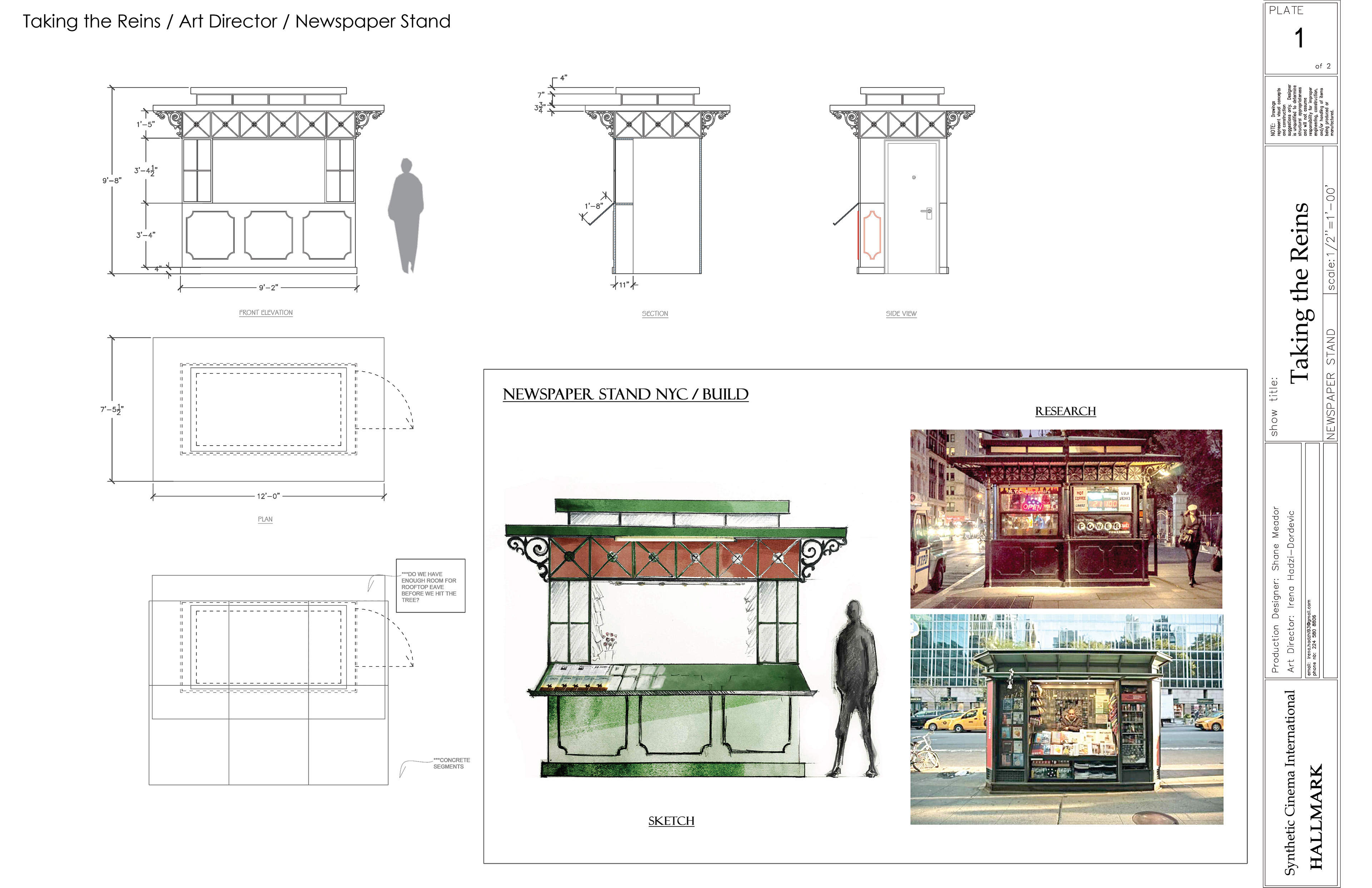The width and height of the screenshot is (1372, 888).
Task: Click the FRONT ELEVATION label
Action: coord(266,313)
